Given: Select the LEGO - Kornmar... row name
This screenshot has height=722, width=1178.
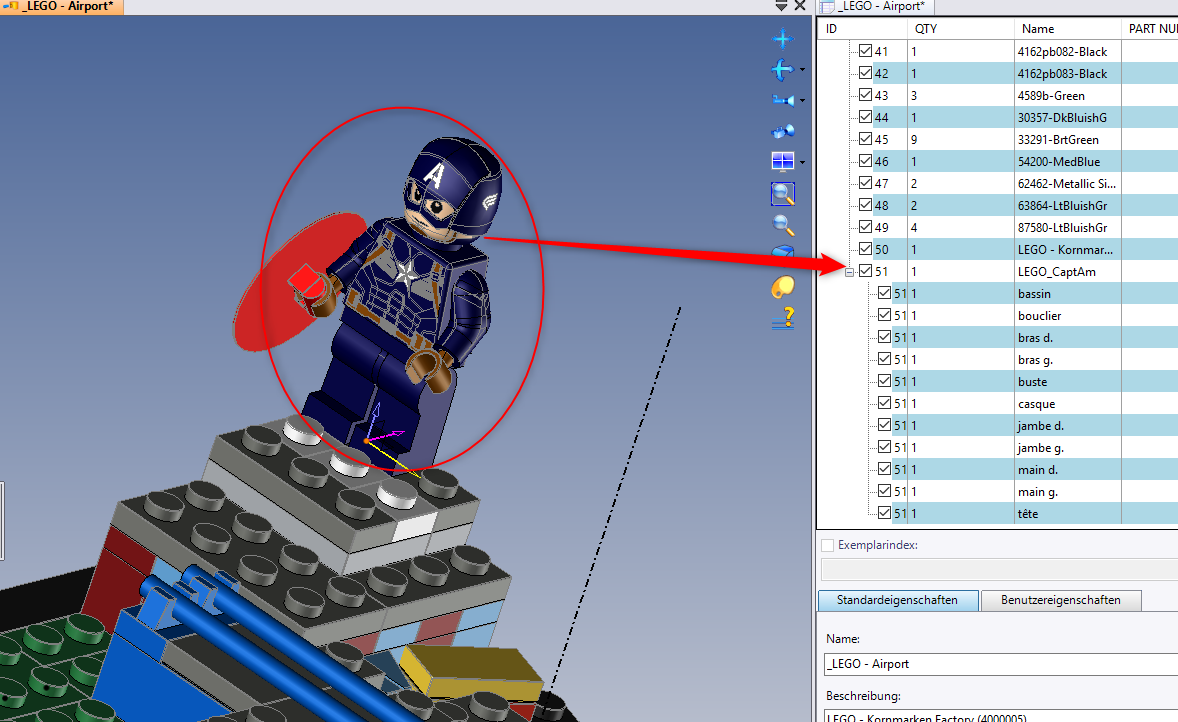Looking at the screenshot, I should pos(1065,249).
